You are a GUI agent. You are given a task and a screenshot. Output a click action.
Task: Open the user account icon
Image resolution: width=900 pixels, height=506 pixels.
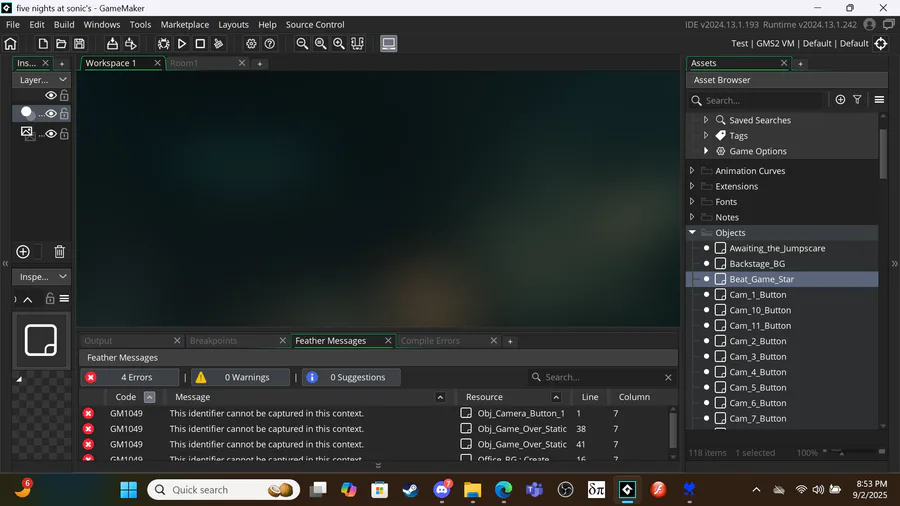pyautogui.click(x=870, y=25)
